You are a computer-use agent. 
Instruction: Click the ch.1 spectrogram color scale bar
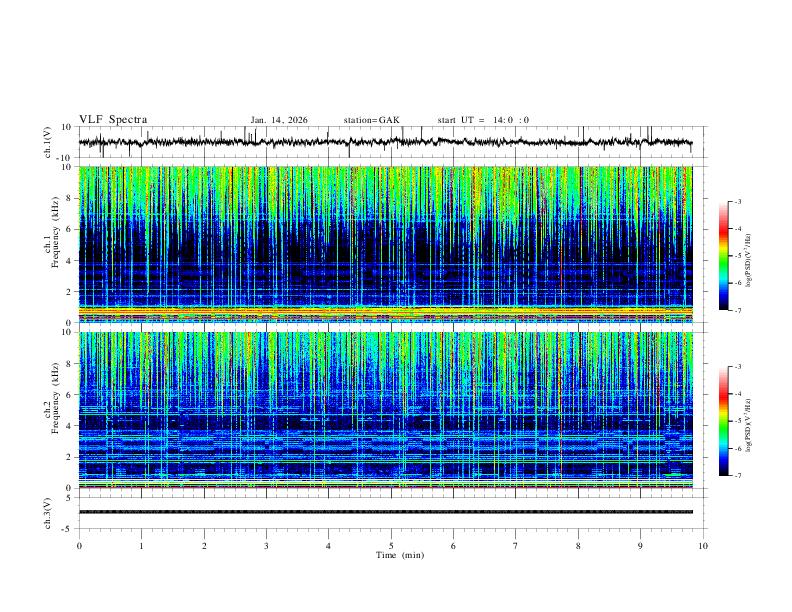click(x=724, y=255)
